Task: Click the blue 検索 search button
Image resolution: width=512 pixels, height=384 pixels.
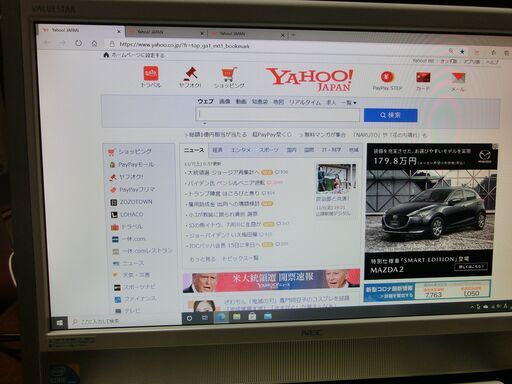Action: tap(390, 115)
